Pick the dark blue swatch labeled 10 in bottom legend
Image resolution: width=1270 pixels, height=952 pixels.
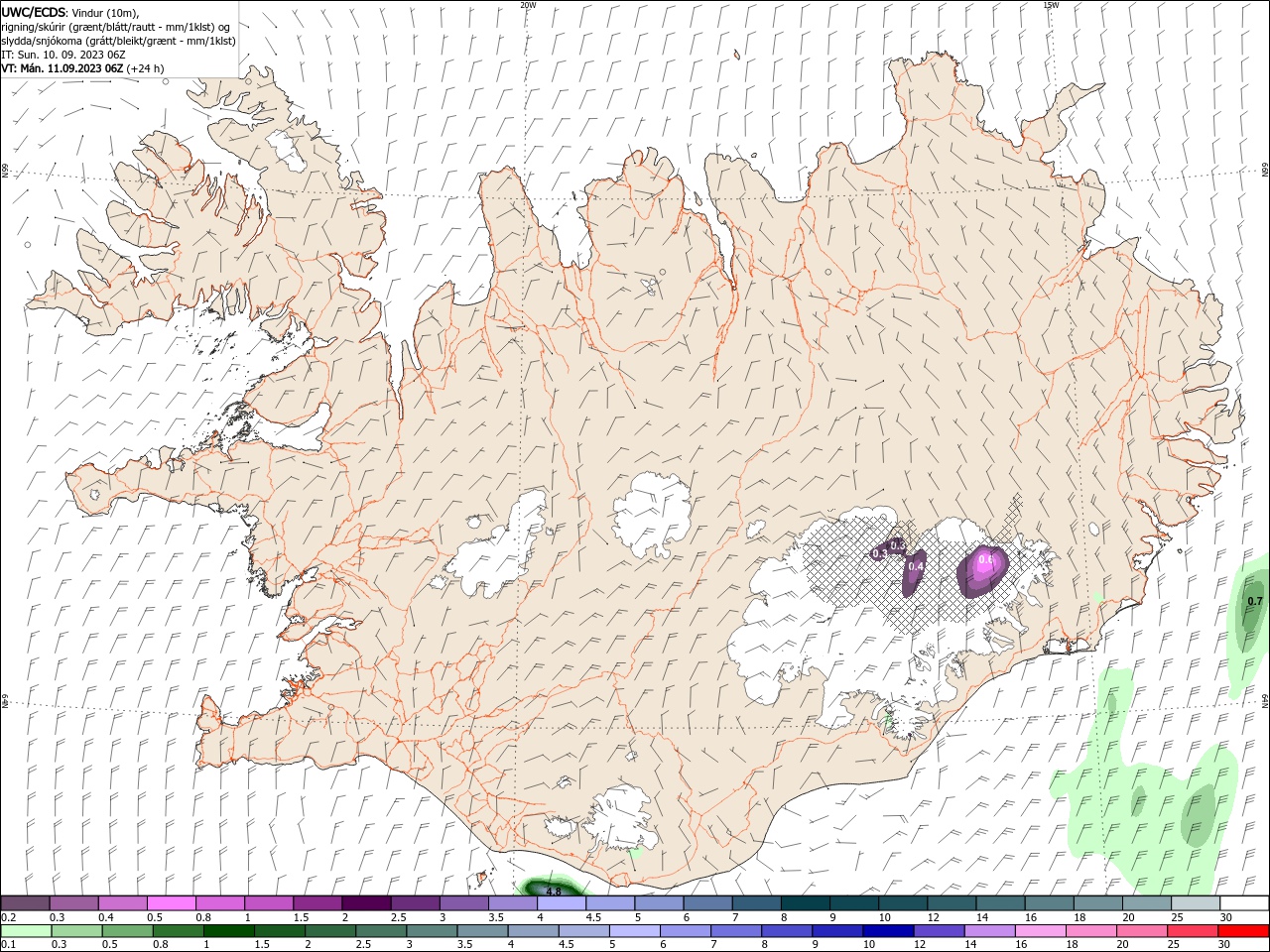[888, 931]
